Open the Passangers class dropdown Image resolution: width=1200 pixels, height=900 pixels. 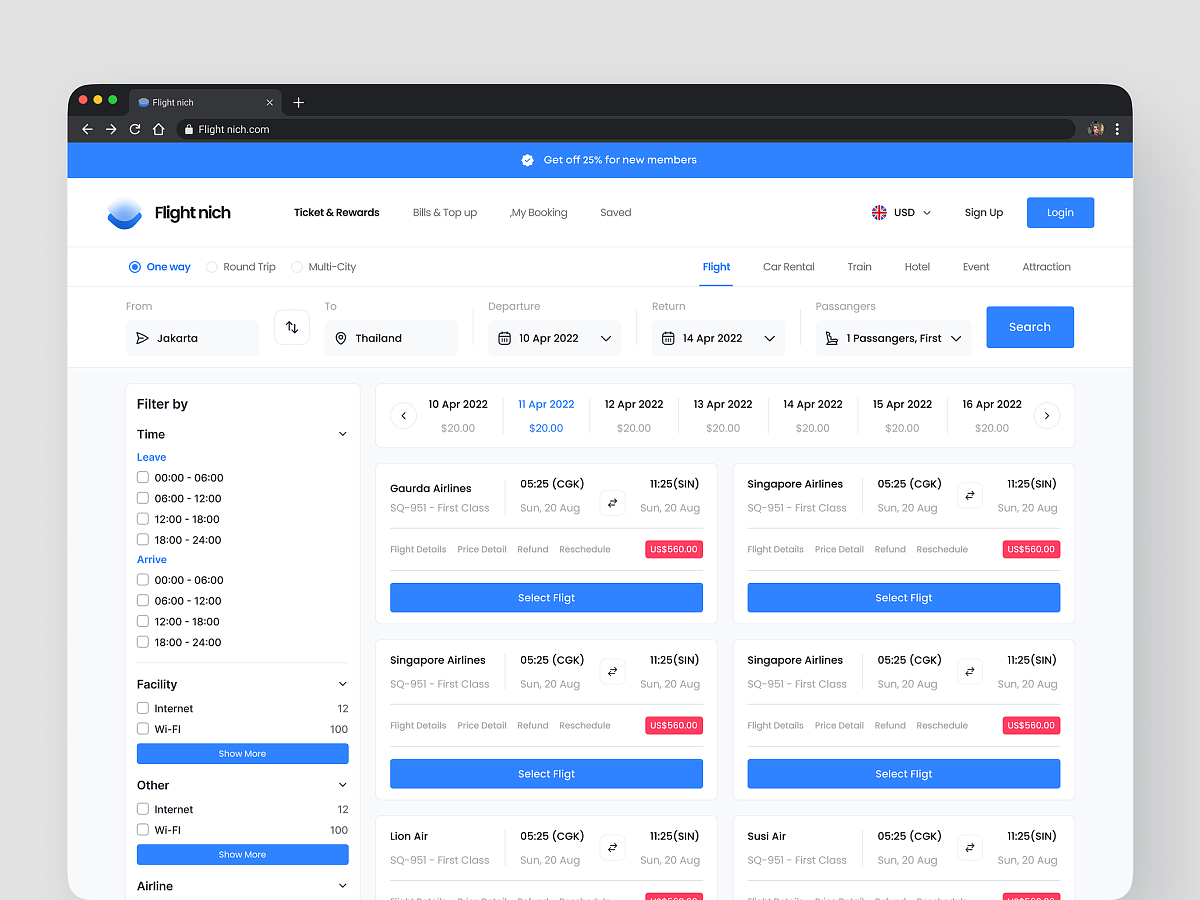pyautogui.click(x=956, y=338)
